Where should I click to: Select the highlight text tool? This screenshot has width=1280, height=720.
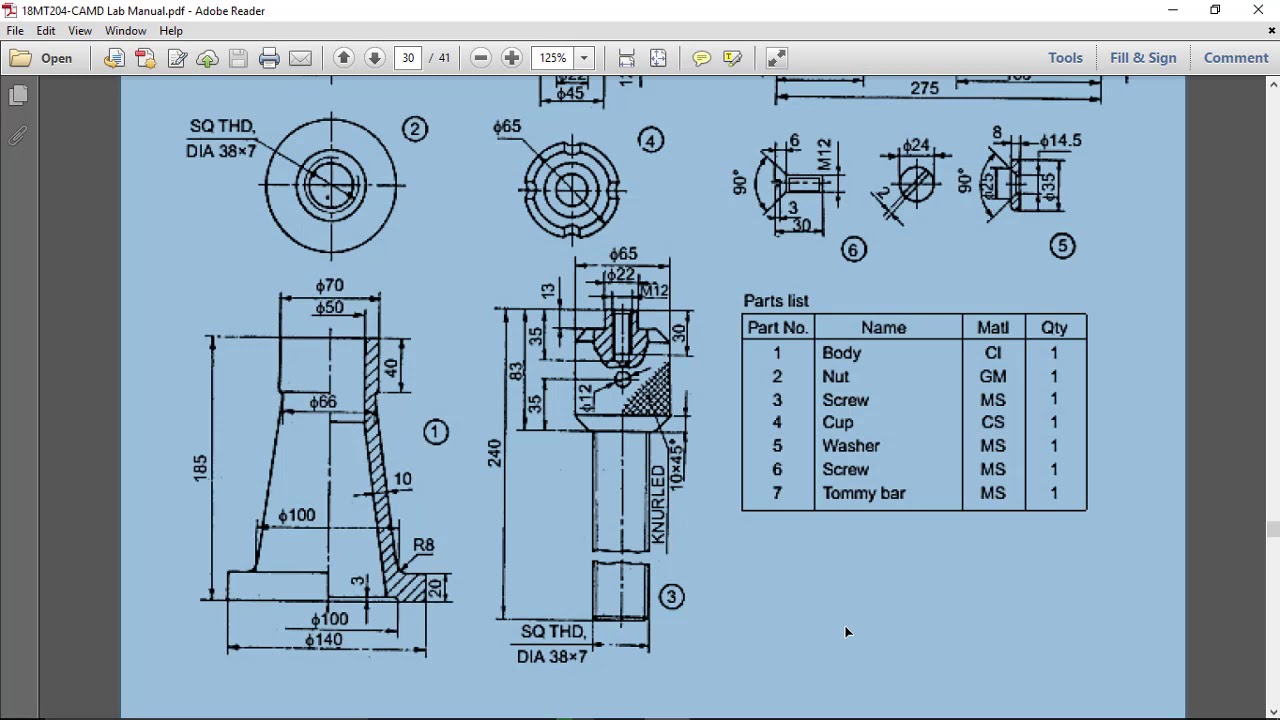coord(733,58)
